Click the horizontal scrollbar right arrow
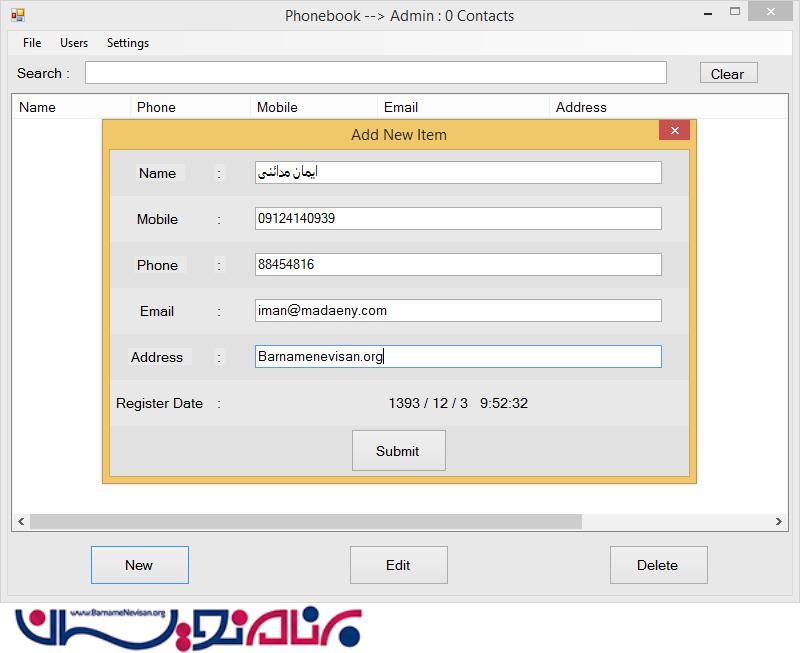The height and width of the screenshot is (653, 800). (779, 521)
